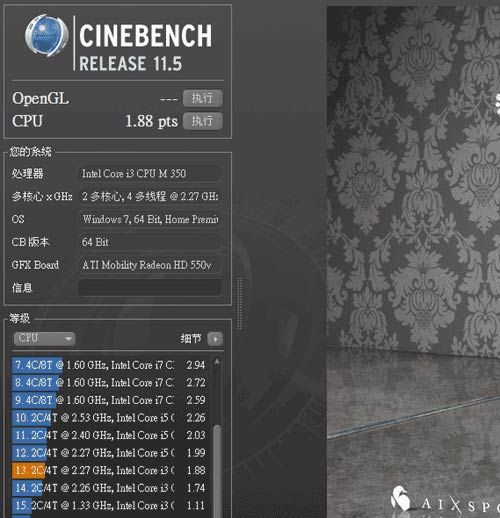Screen dimensions: 500x518
Task: Select the GFX Board field showing ATI Mobility Radeon
Action: click(150, 265)
